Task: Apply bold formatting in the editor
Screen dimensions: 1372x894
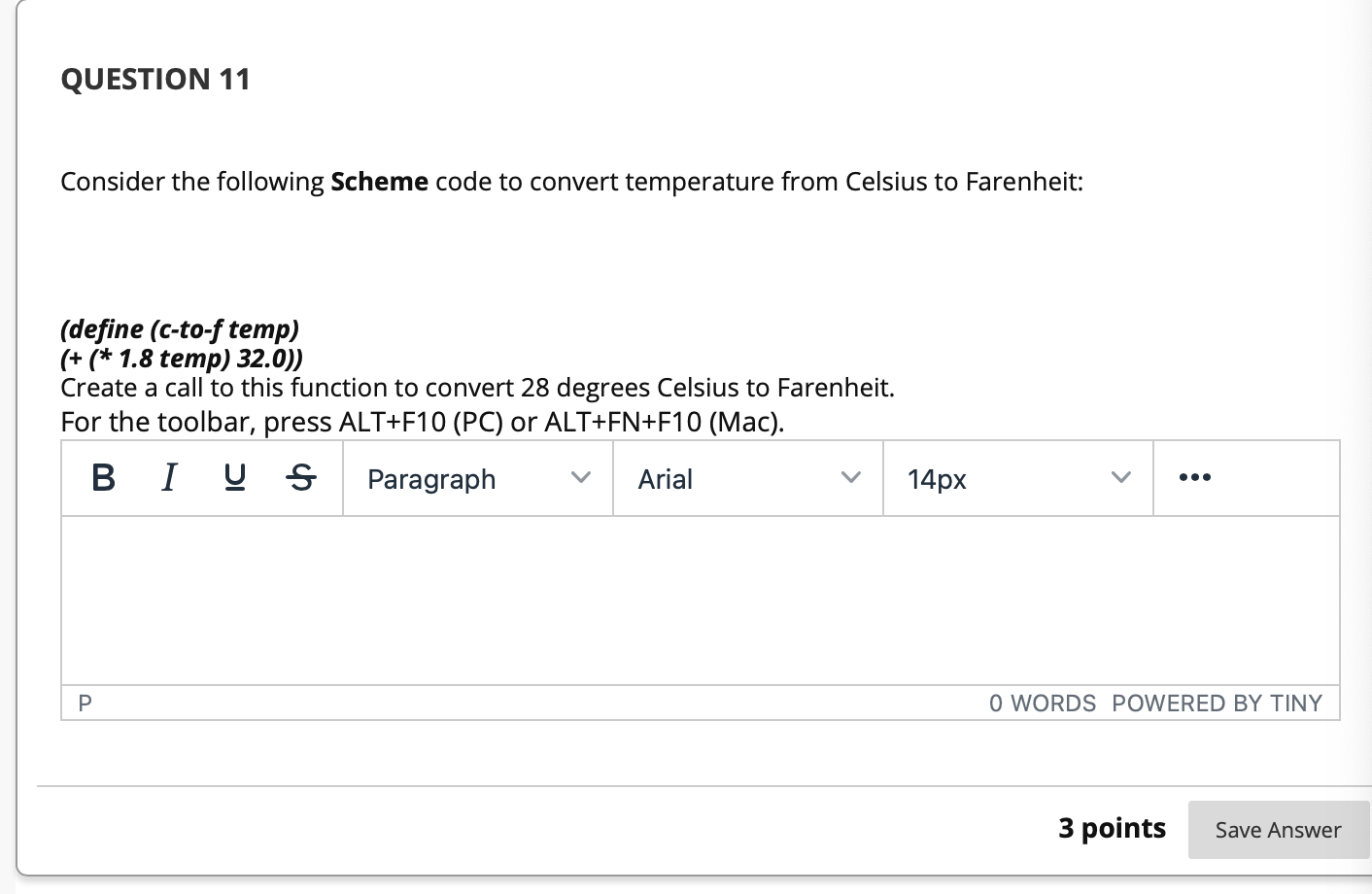Action: pos(102,477)
